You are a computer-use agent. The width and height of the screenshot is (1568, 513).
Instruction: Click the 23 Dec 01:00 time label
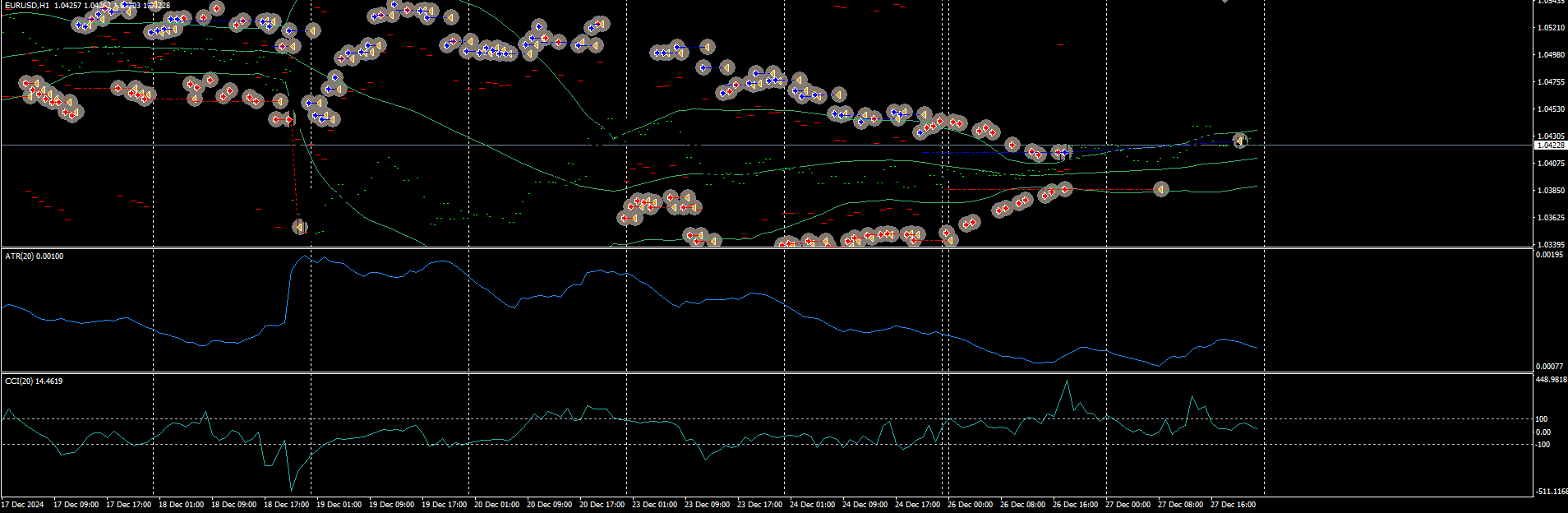(654, 505)
